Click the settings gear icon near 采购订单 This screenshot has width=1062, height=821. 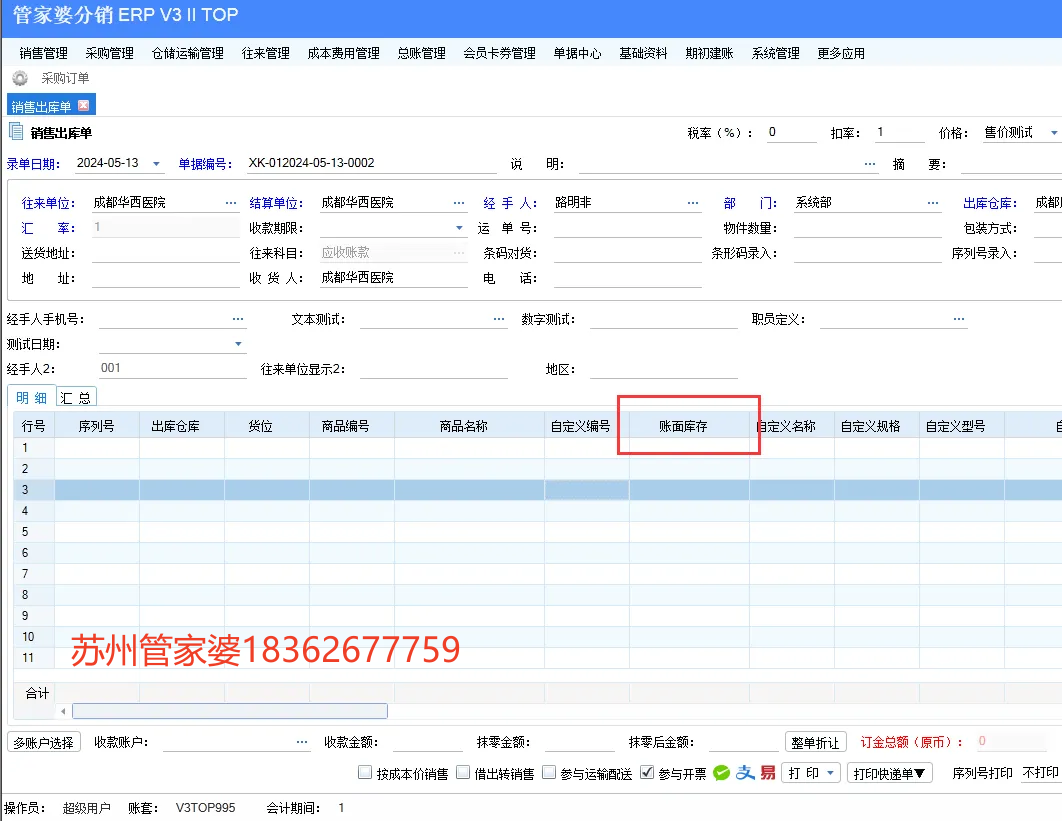click(19, 78)
